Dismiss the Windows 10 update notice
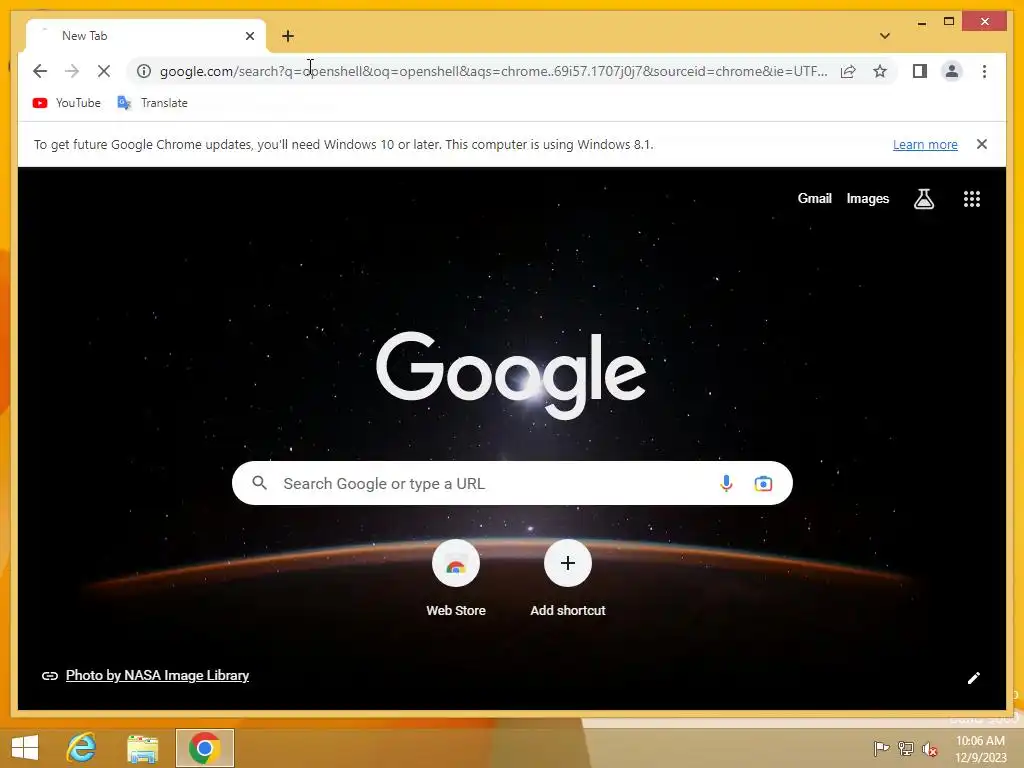This screenshot has width=1024, height=768. (x=982, y=144)
